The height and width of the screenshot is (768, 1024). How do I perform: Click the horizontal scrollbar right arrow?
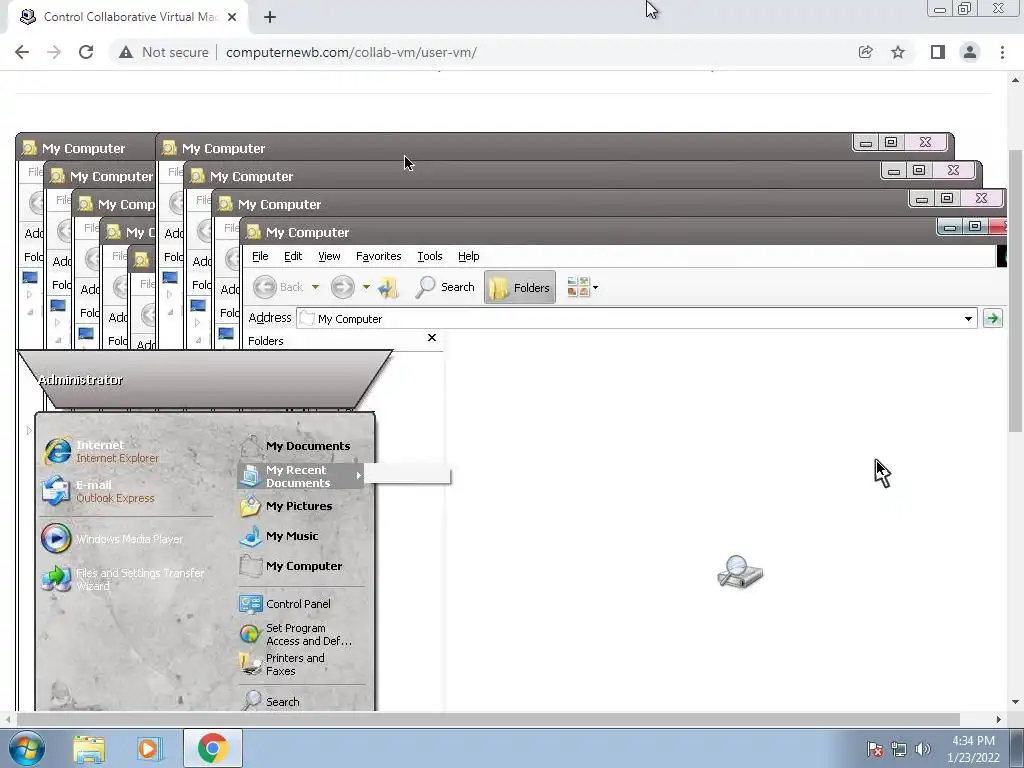click(999, 719)
